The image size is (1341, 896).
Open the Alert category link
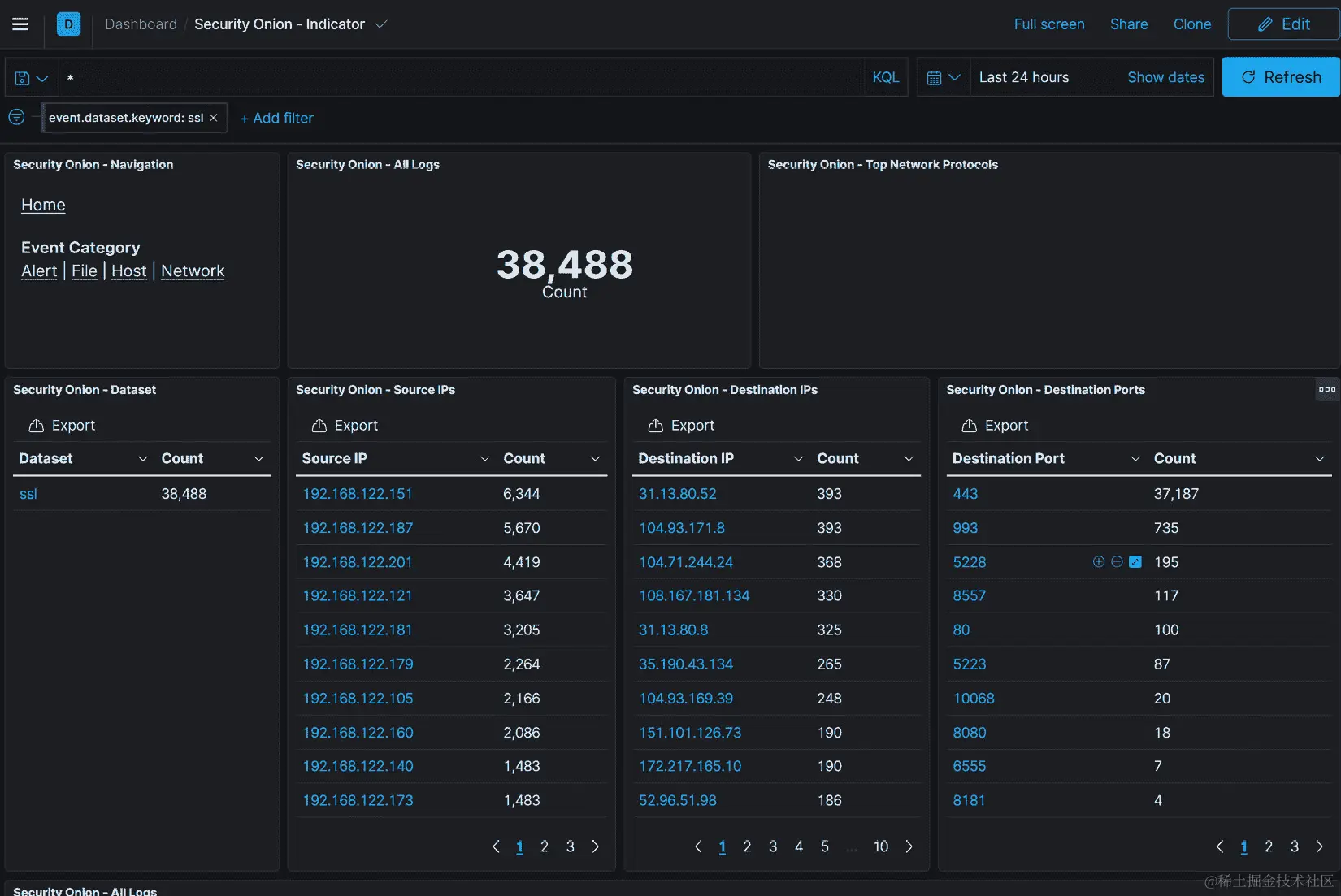(39, 271)
